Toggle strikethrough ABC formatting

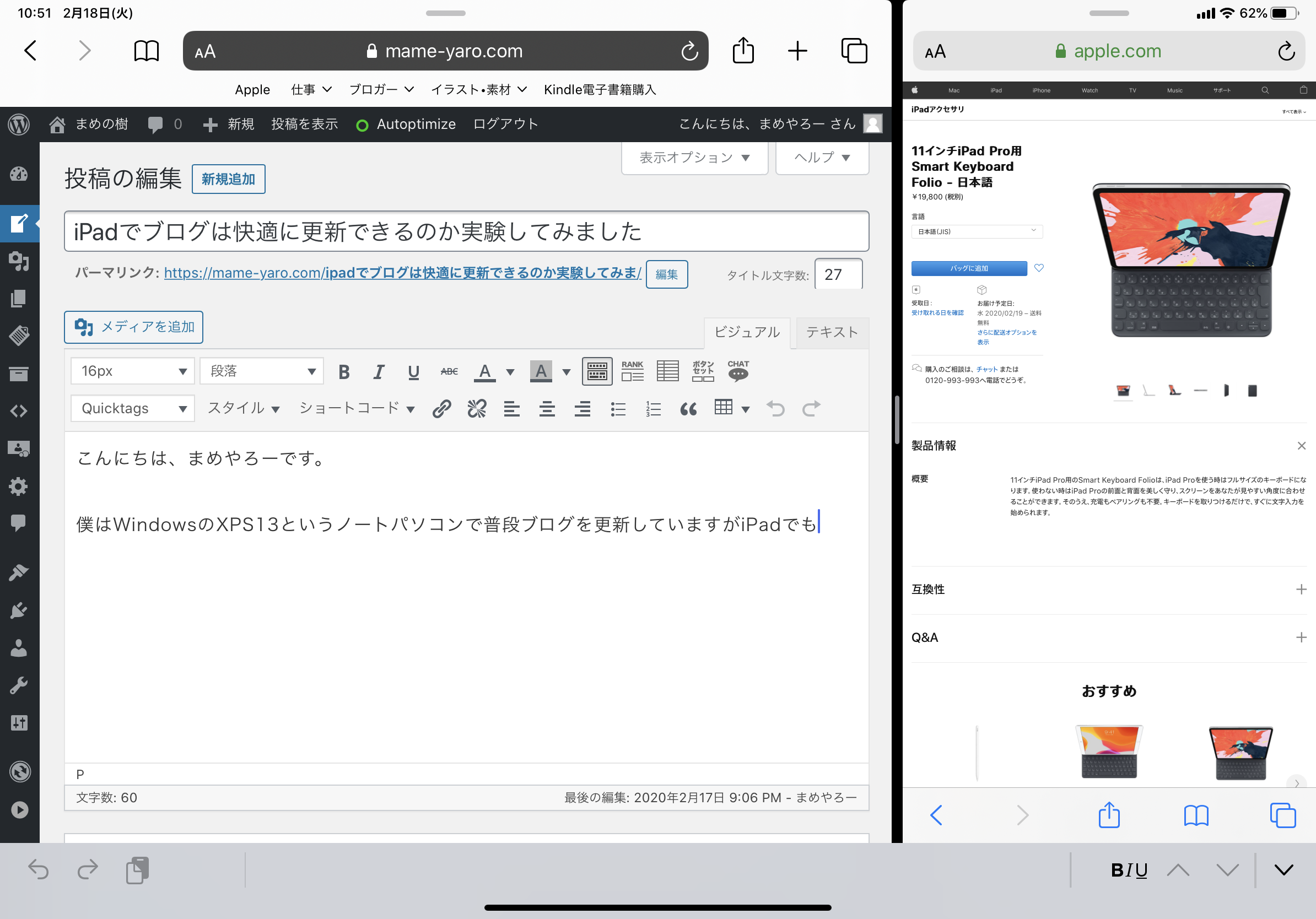(x=449, y=372)
